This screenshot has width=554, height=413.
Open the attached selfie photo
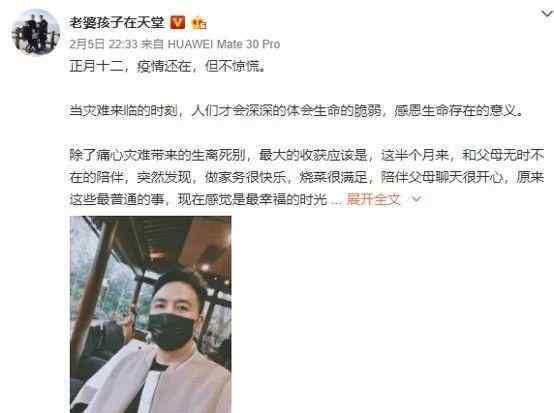tap(151, 314)
